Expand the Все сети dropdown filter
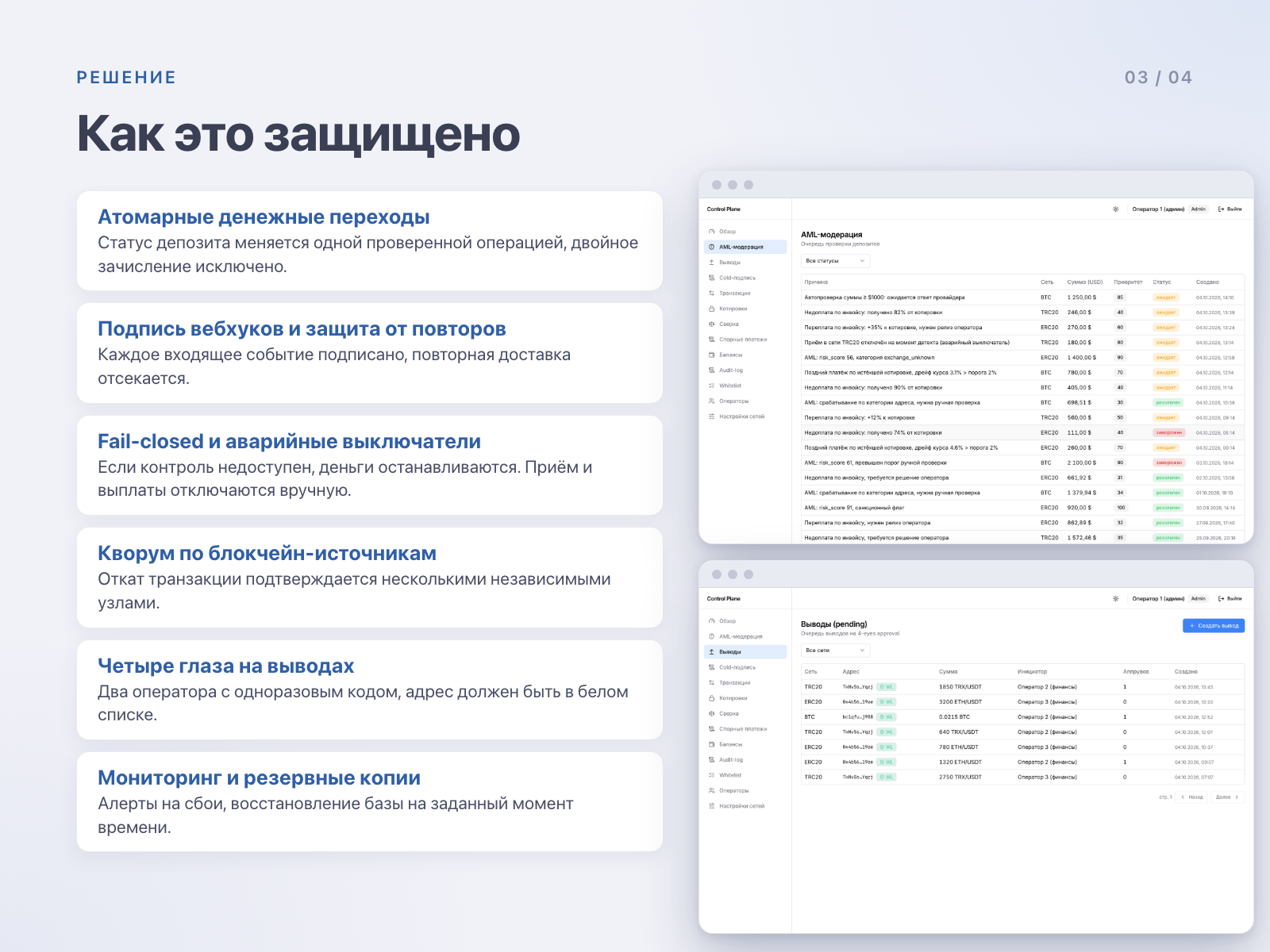The image size is (1270, 952). click(835, 651)
